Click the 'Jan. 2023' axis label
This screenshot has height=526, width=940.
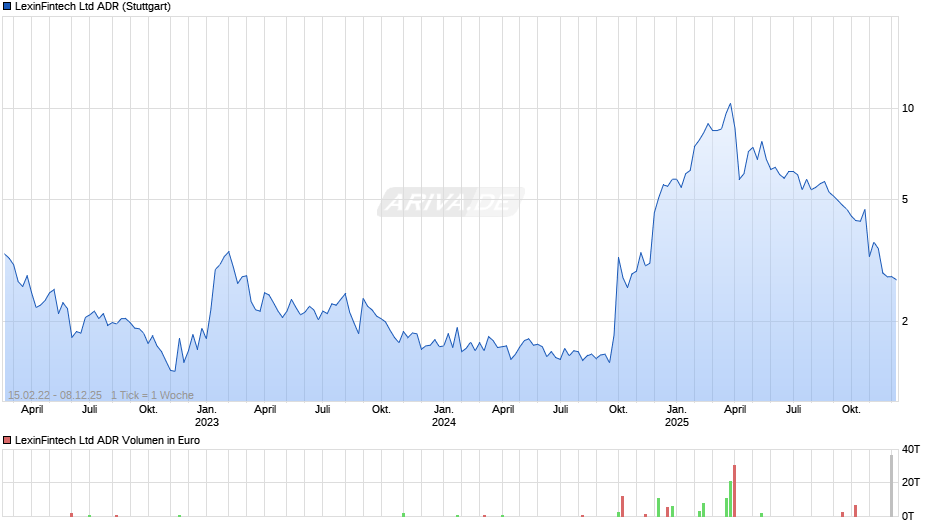pyautogui.click(x=207, y=416)
